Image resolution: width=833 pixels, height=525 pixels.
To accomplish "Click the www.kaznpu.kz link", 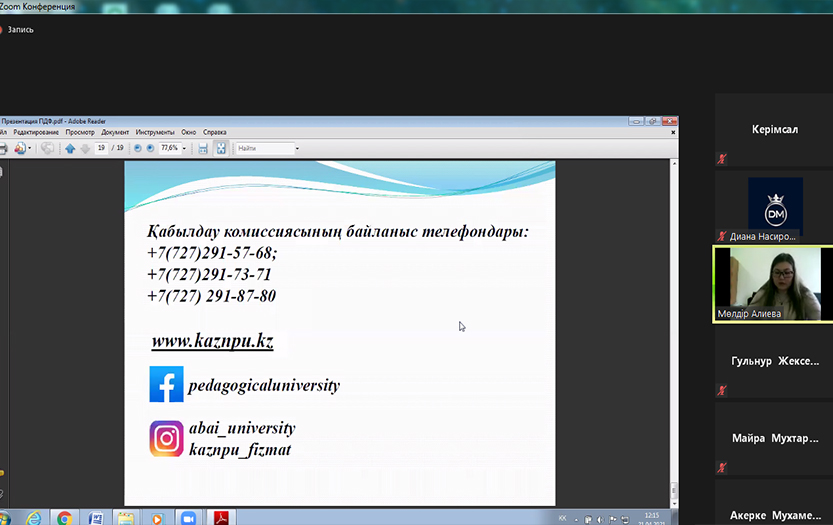I will point(212,342).
